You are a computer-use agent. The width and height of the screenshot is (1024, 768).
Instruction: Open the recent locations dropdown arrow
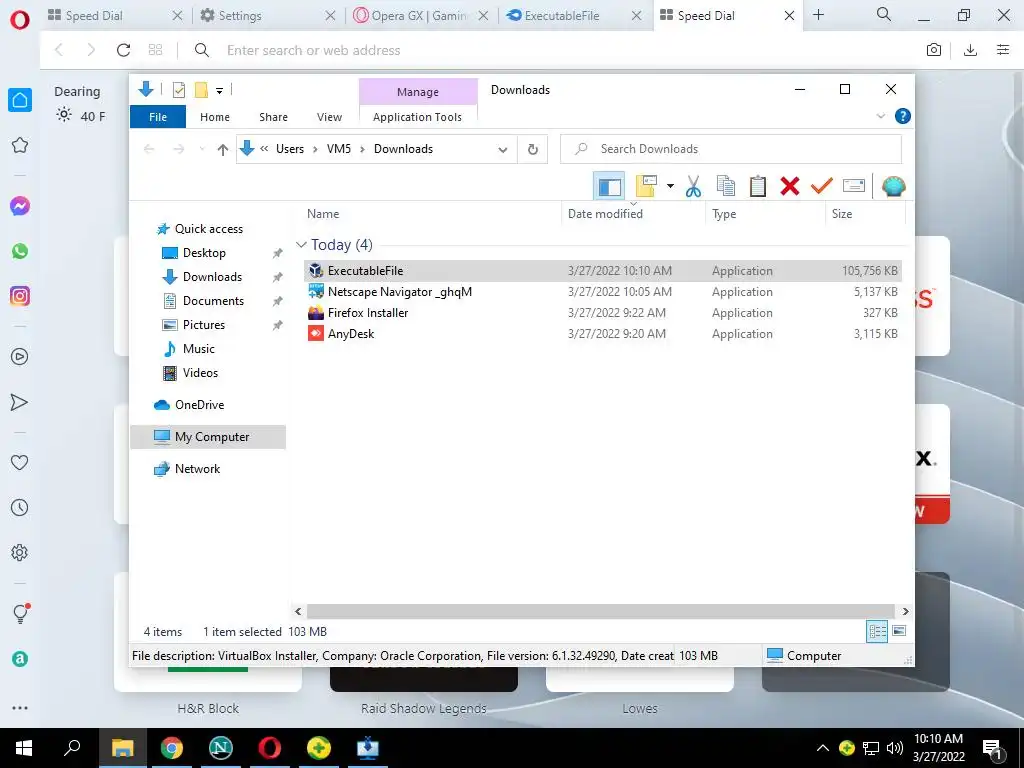(202, 150)
